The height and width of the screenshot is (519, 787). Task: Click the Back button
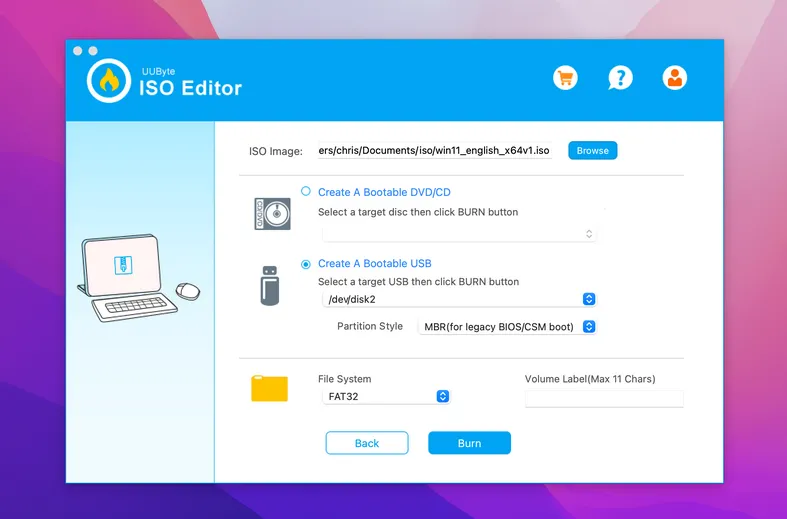[x=367, y=443]
